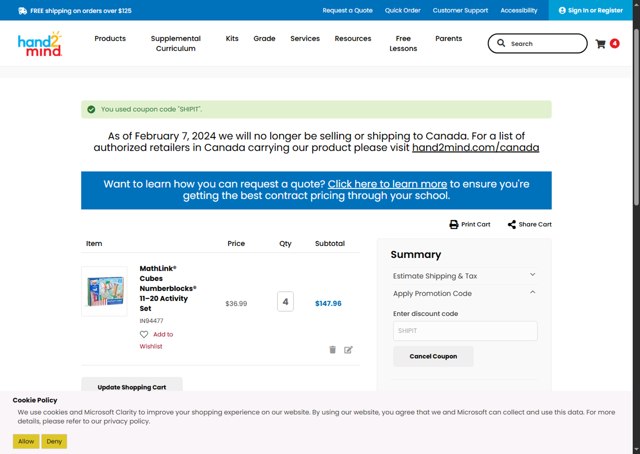Click the Share Cart share icon
The width and height of the screenshot is (640, 454).
(x=512, y=225)
